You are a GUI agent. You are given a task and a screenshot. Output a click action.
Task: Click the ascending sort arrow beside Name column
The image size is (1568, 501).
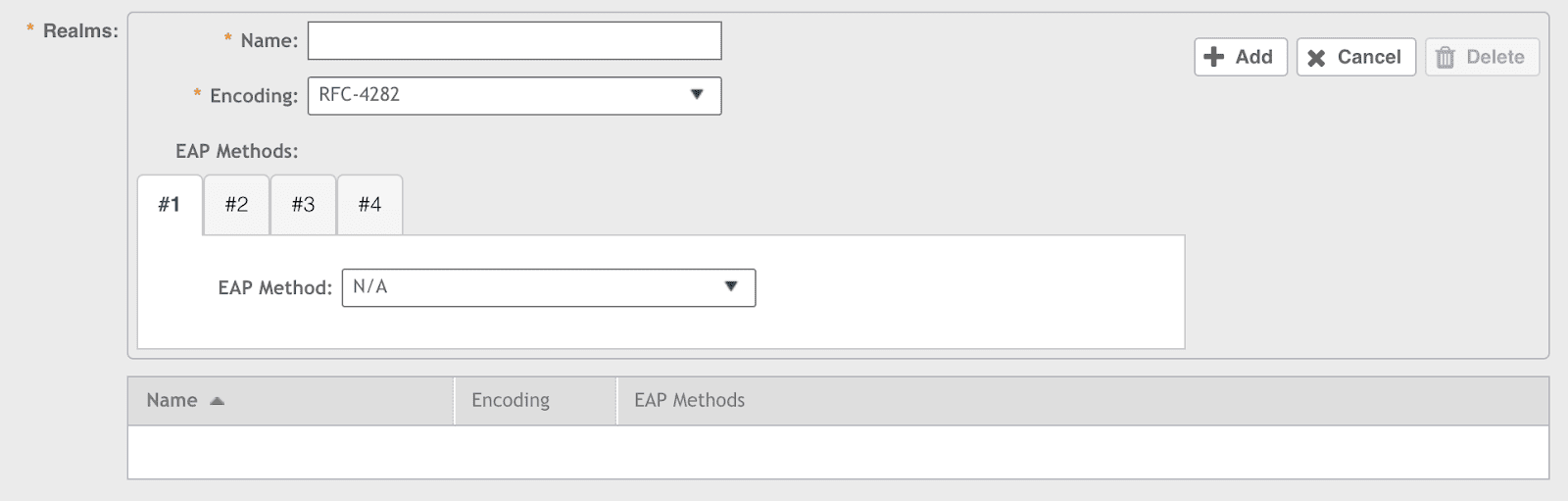coord(218,401)
